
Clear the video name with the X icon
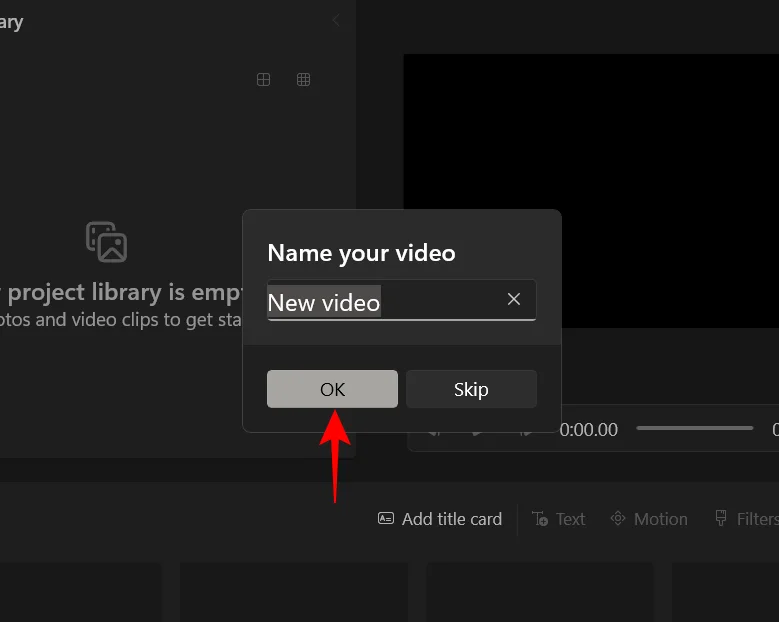click(x=514, y=299)
